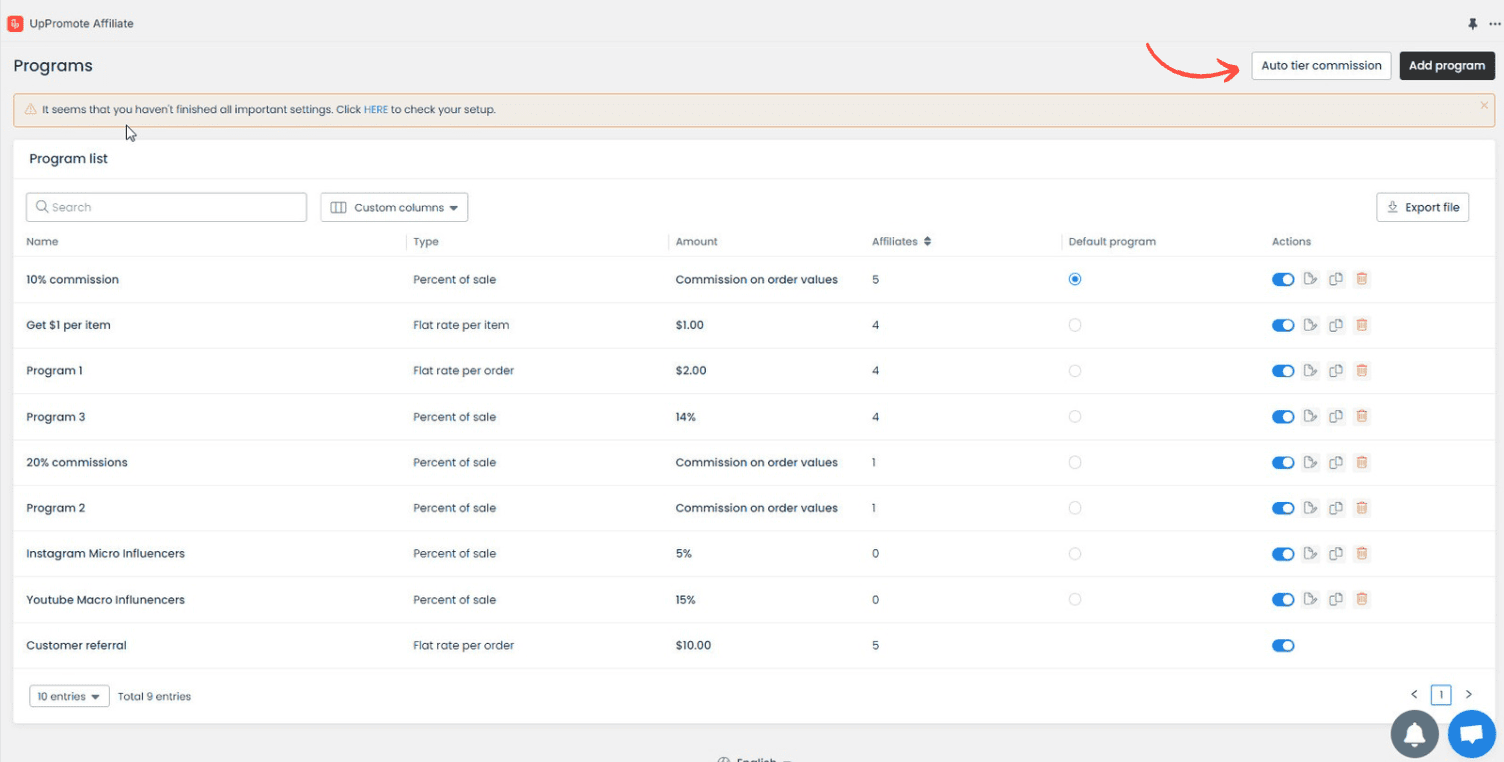The width and height of the screenshot is (1504, 762).
Task: Click the Add program button
Action: [1447, 65]
